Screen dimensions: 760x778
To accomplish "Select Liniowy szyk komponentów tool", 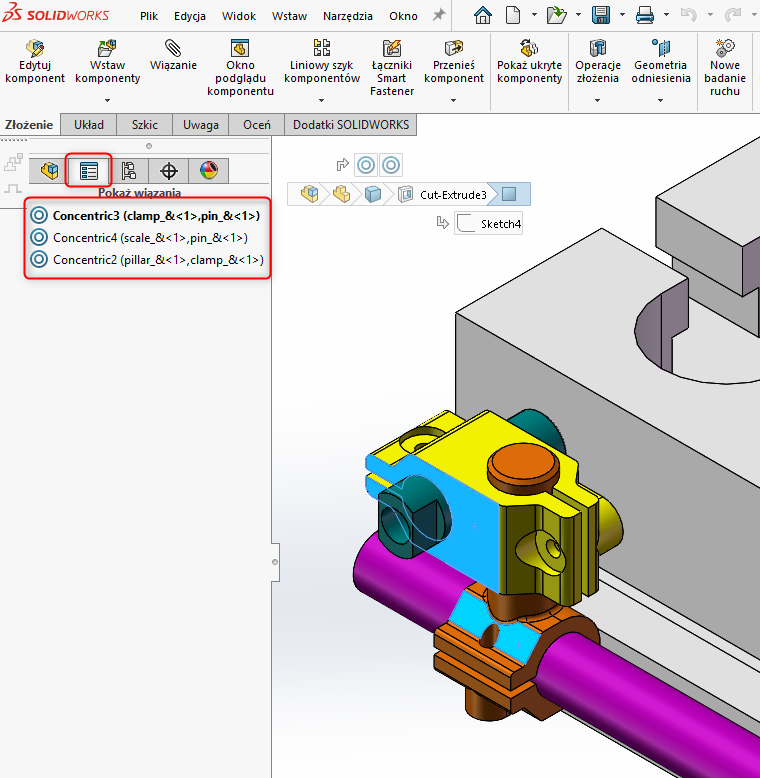I will (321, 62).
